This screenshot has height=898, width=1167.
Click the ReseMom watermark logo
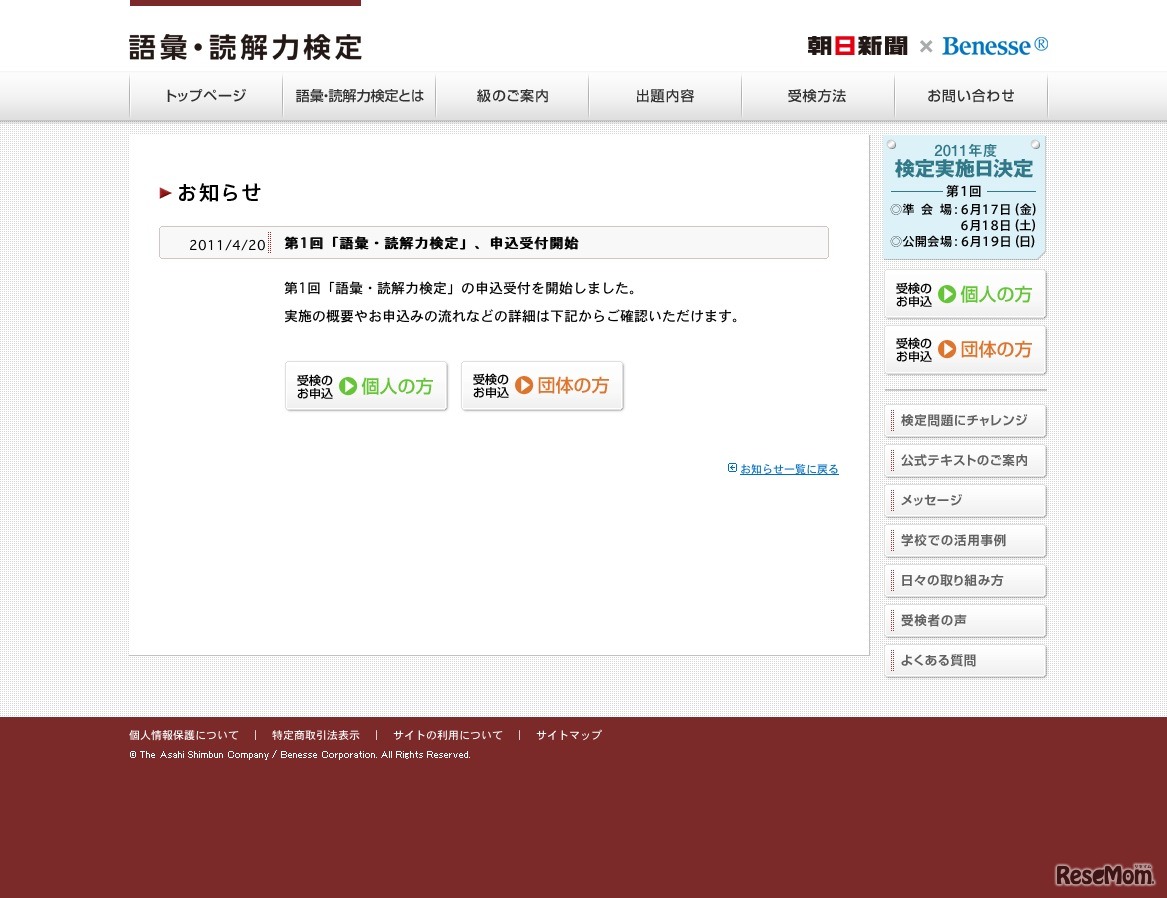[1104, 875]
